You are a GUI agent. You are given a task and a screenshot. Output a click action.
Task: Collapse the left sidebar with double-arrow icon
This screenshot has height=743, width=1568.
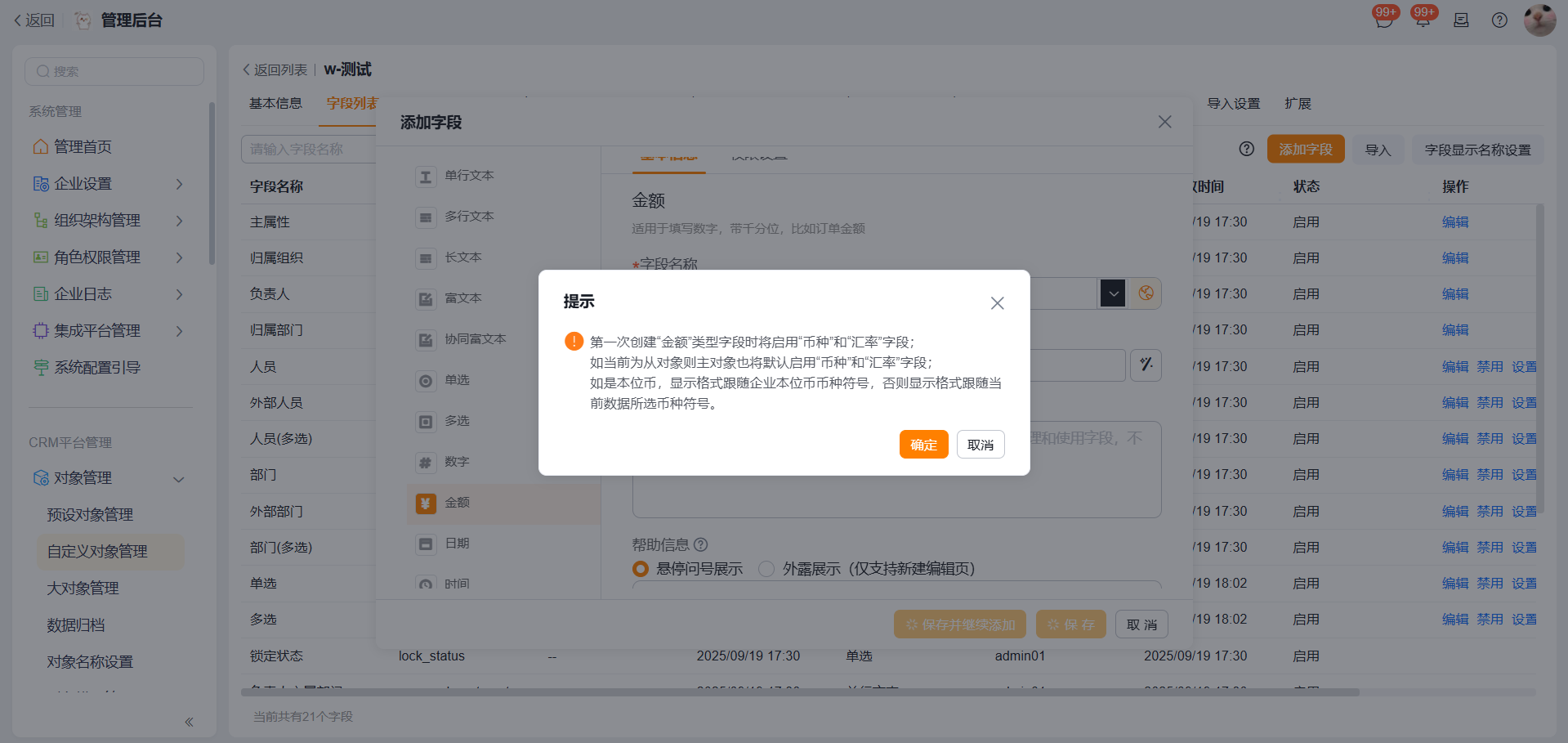(x=189, y=722)
